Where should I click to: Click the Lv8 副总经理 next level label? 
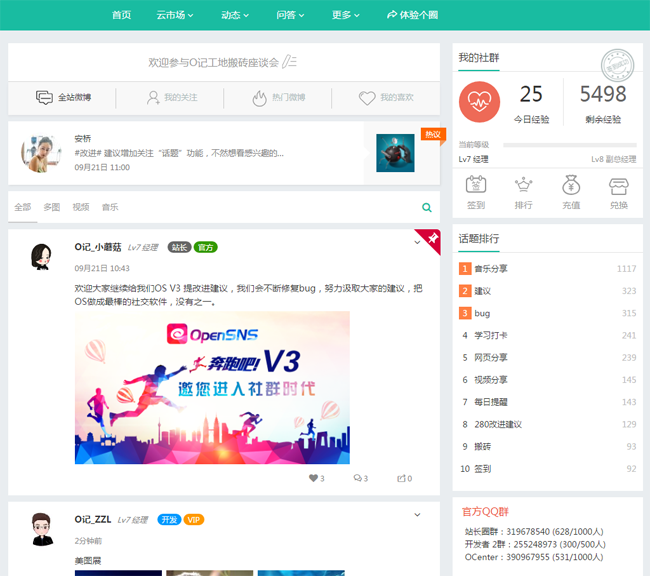[614, 159]
